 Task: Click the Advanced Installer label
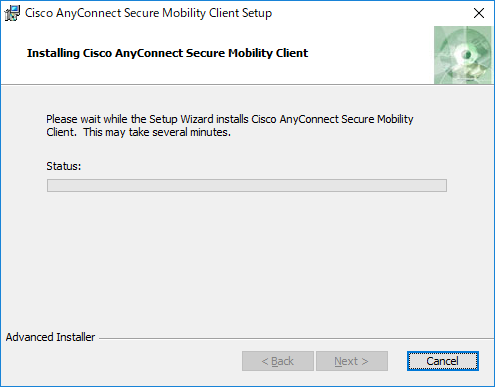click(x=50, y=337)
